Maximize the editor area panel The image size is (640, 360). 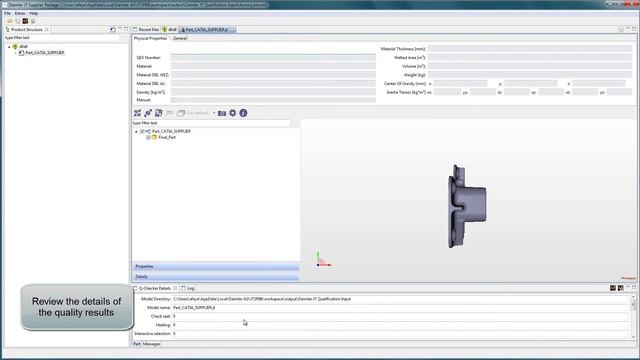click(x=634, y=29)
